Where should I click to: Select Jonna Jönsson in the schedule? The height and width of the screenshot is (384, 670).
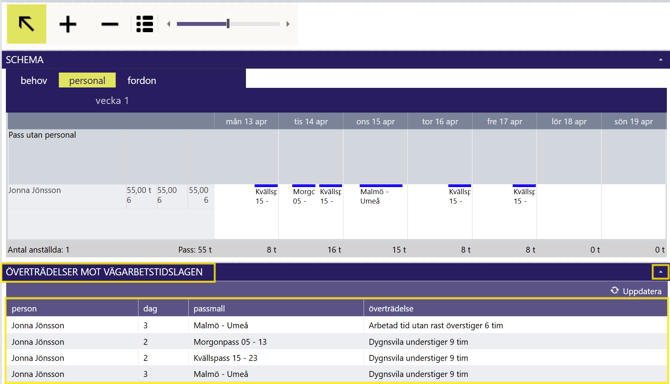pos(35,191)
